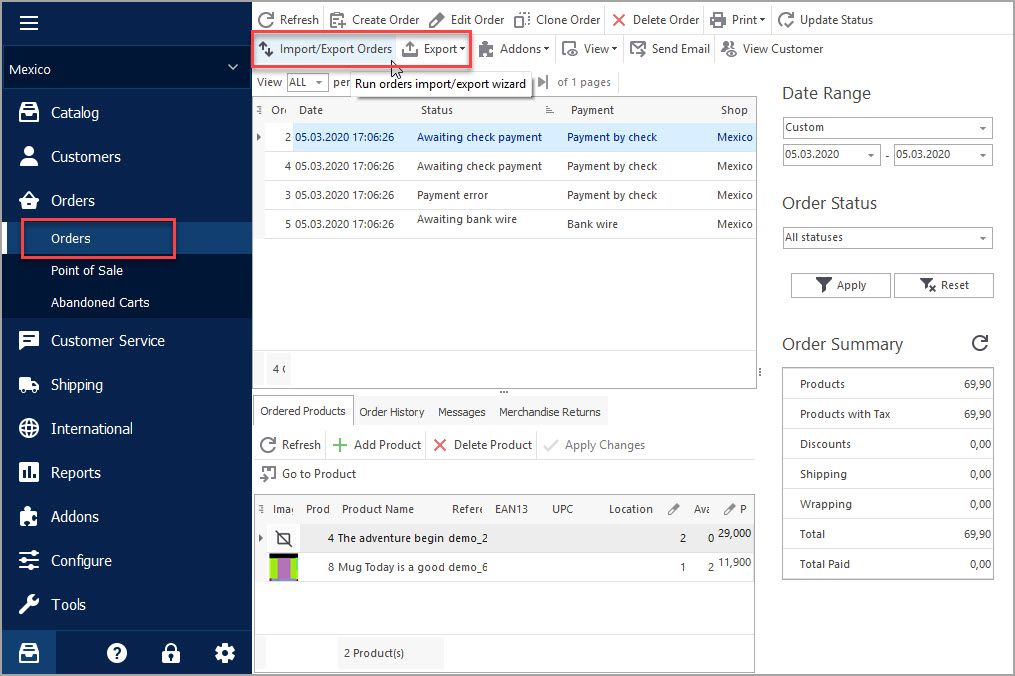Click the Refresh orders toolbar button

(289, 20)
